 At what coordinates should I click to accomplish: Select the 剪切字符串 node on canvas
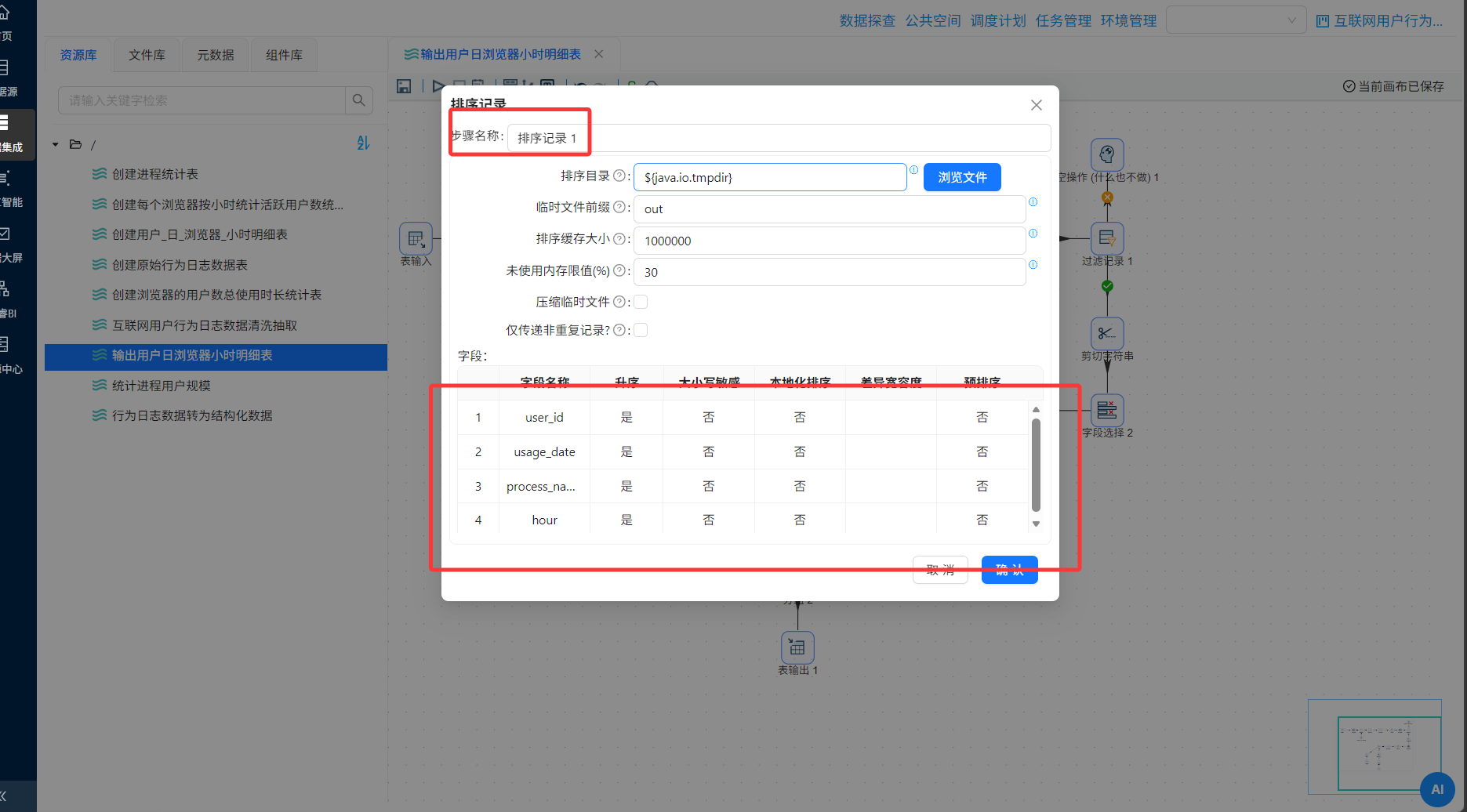coord(1107,333)
